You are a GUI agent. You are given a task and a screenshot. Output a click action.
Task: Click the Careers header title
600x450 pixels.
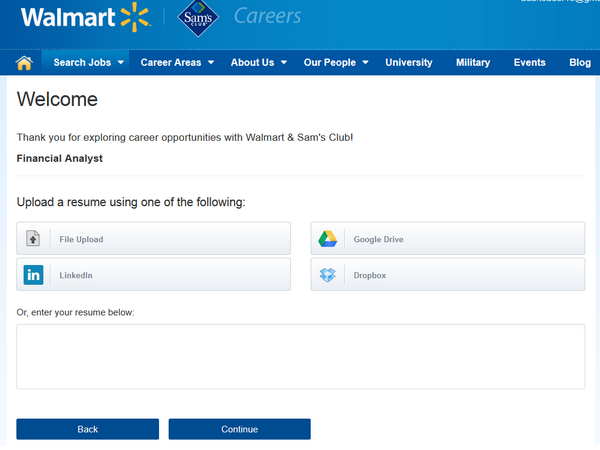267,16
